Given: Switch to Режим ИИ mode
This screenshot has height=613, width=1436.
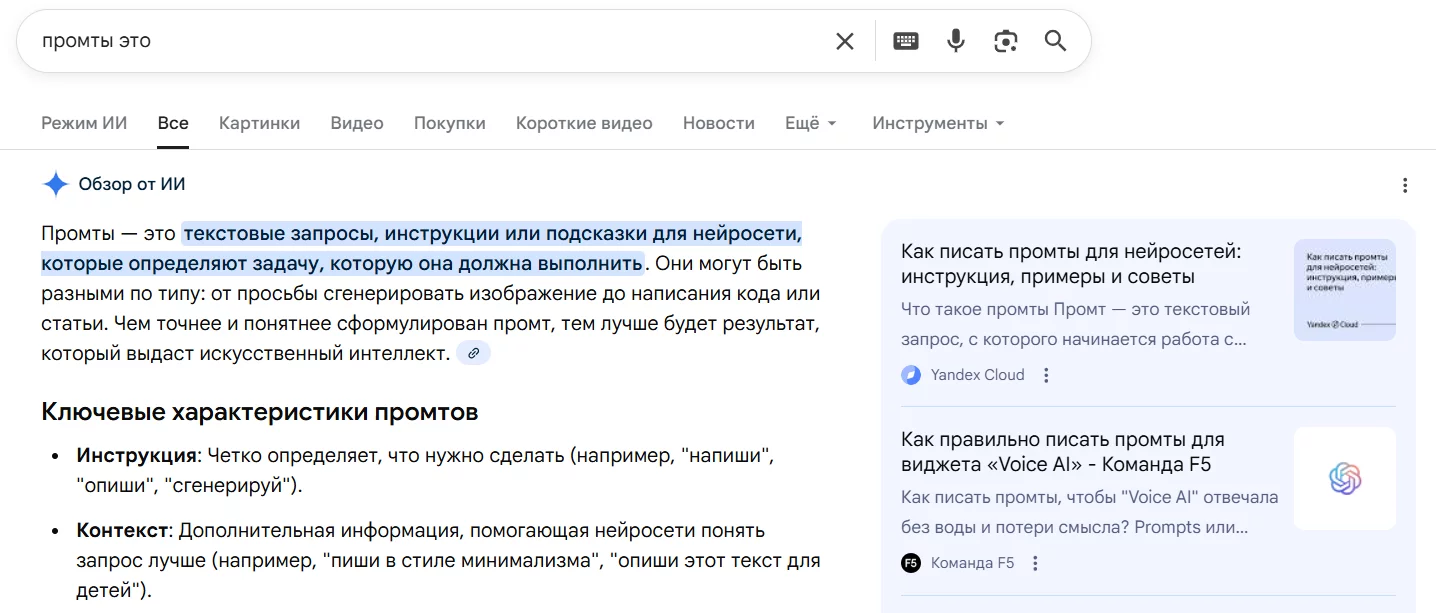Looking at the screenshot, I should (x=83, y=122).
